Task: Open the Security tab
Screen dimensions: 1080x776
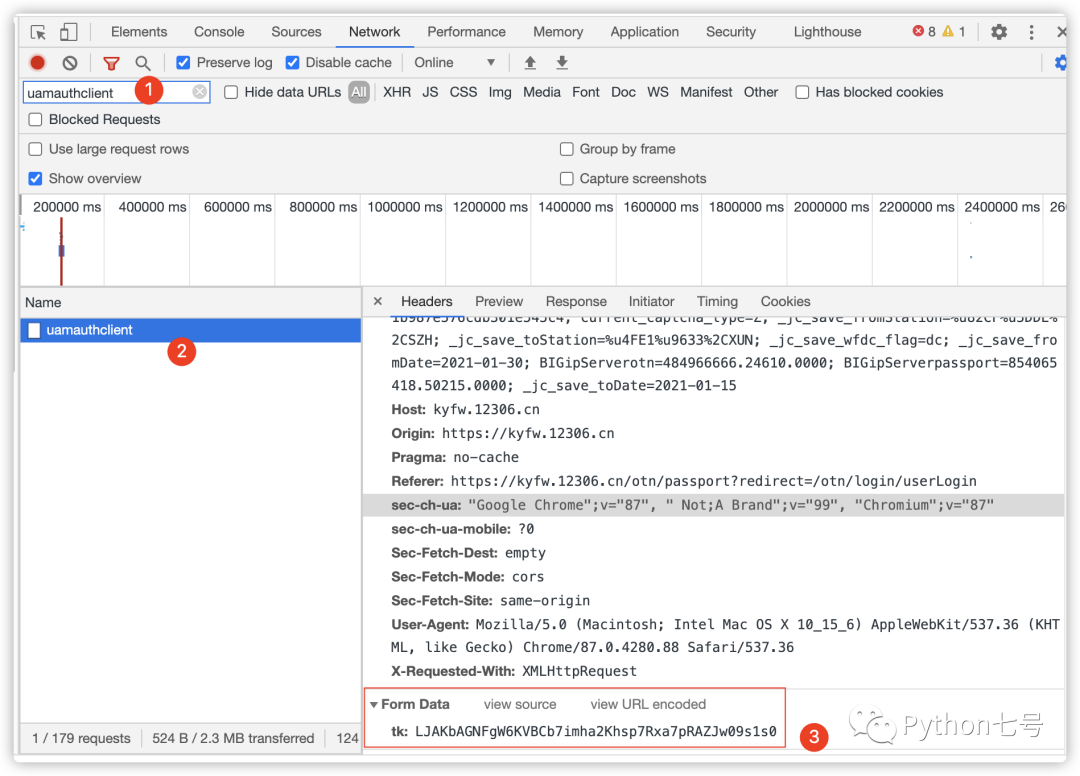Action: pos(731,32)
